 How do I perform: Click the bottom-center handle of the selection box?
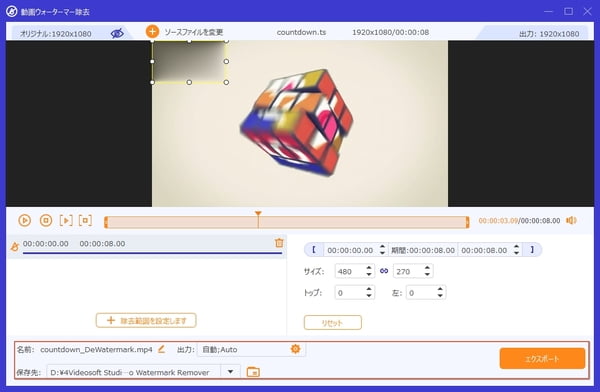coord(189,82)
